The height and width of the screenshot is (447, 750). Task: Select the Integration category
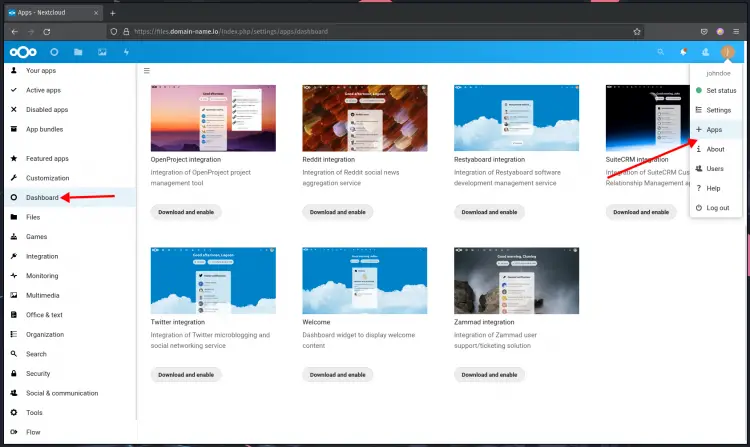pyautogui.click(x=70, y=256)
